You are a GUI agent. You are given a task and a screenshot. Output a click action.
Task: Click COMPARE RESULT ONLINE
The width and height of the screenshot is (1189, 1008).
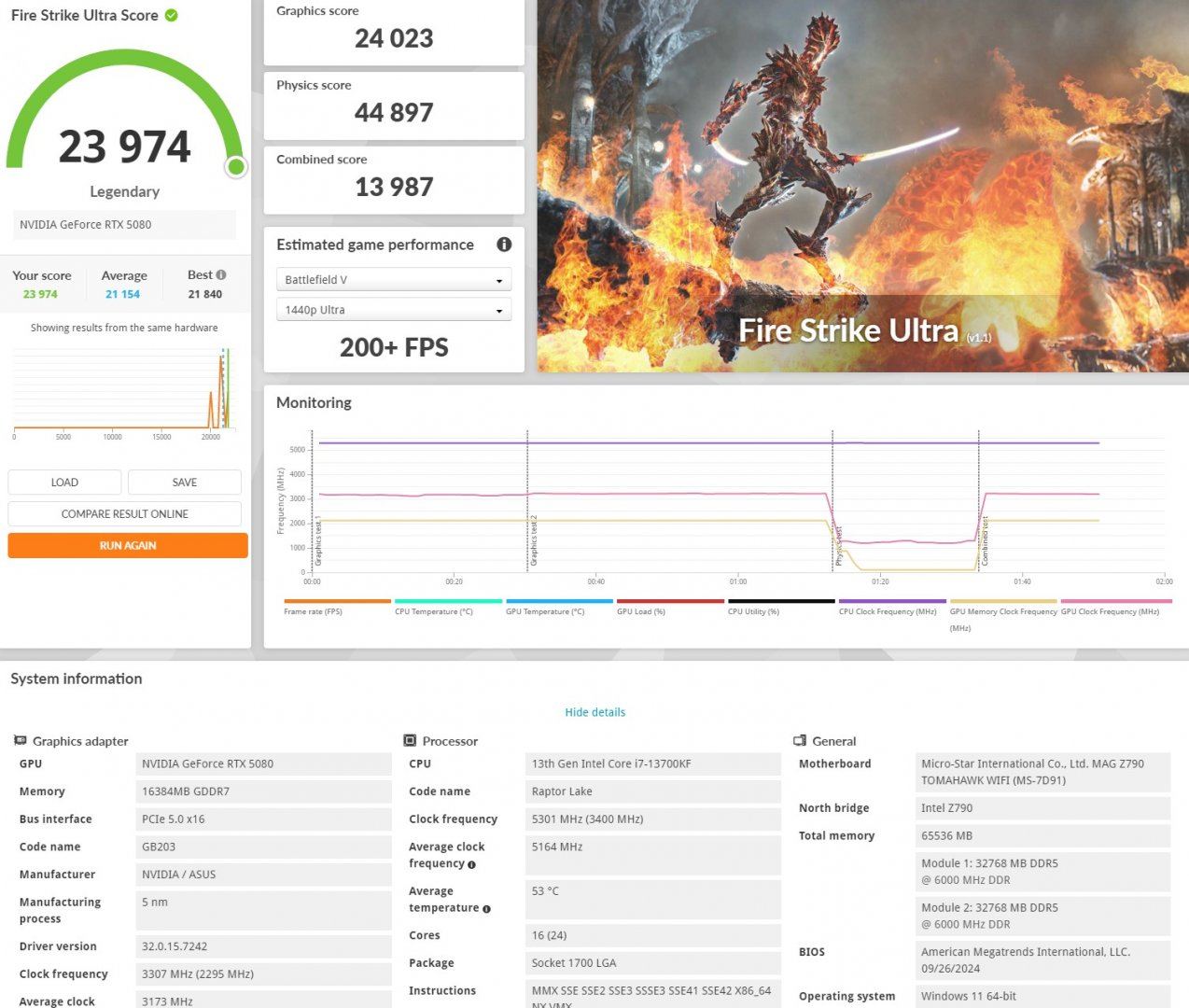(125, 514)
